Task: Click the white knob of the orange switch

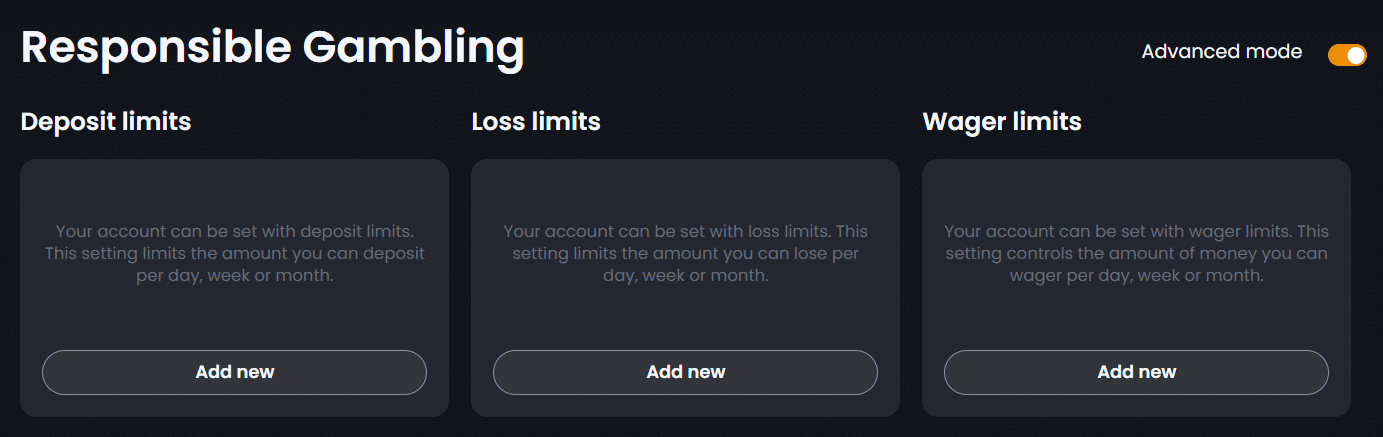Action: [x=1356, y=55]
